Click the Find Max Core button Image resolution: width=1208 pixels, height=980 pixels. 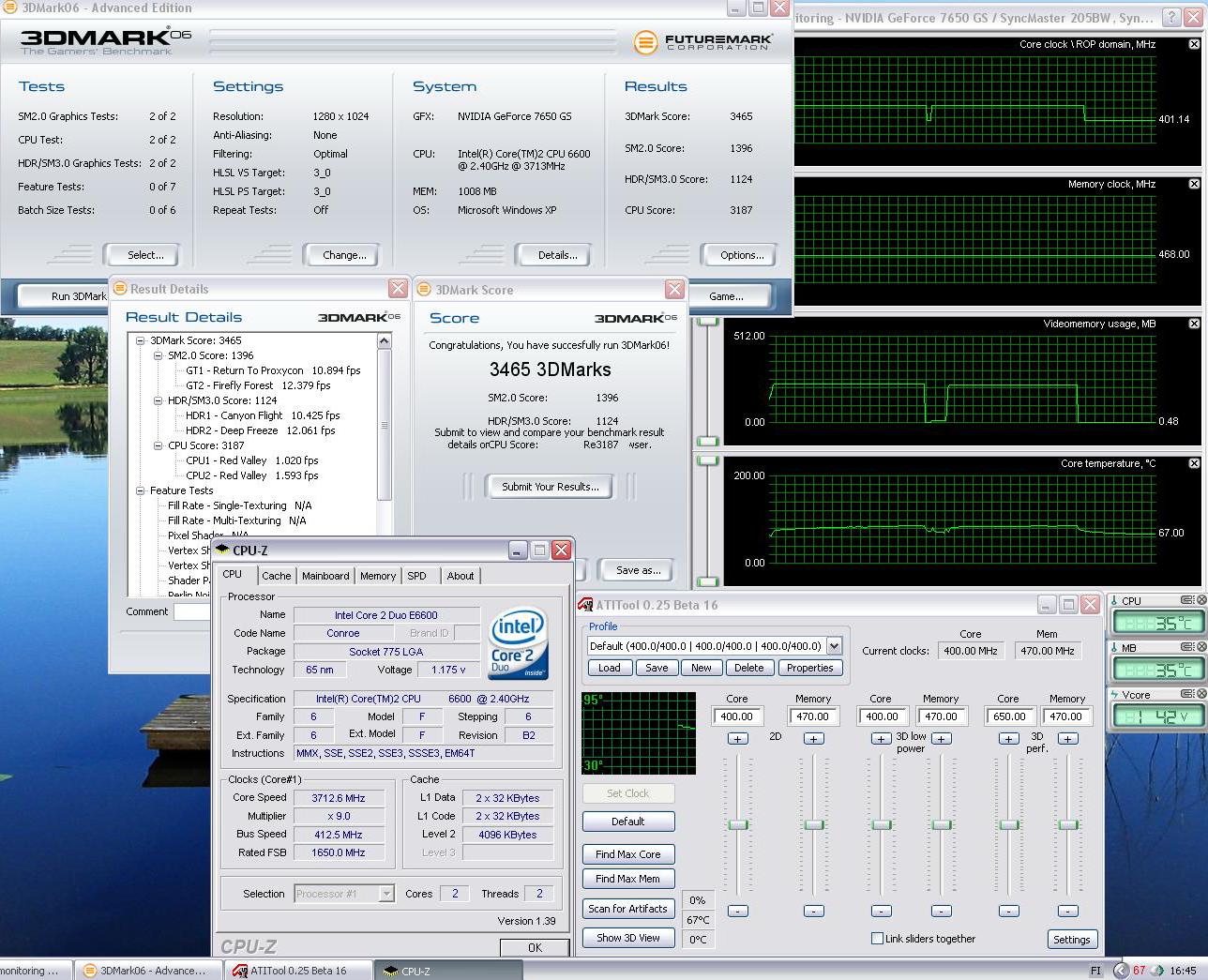click(x=628, y=854)
